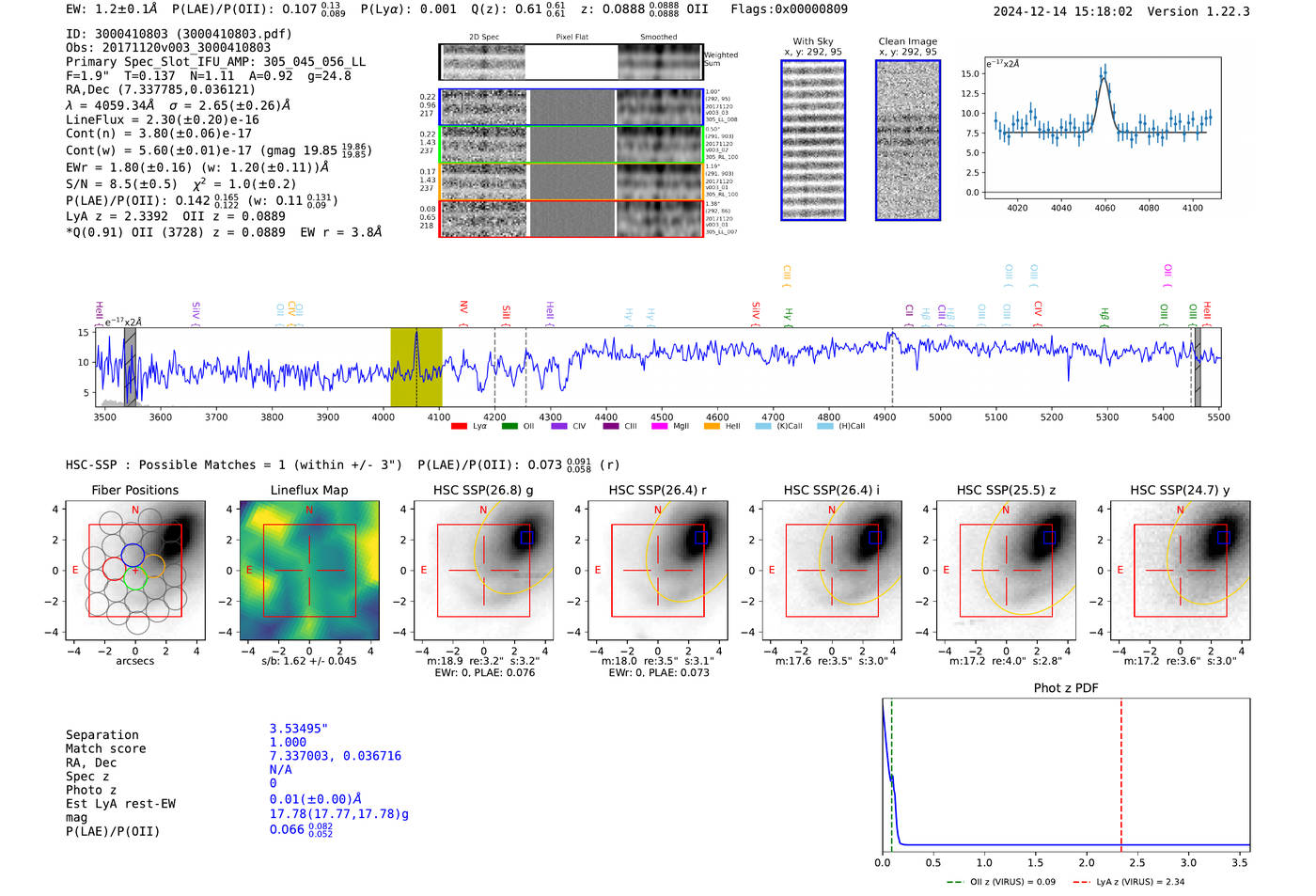Click the 2024-12-14 15:18:02 timestamp
Image resolution: width=1316 pixels, height=896 pixels.
1063,11
